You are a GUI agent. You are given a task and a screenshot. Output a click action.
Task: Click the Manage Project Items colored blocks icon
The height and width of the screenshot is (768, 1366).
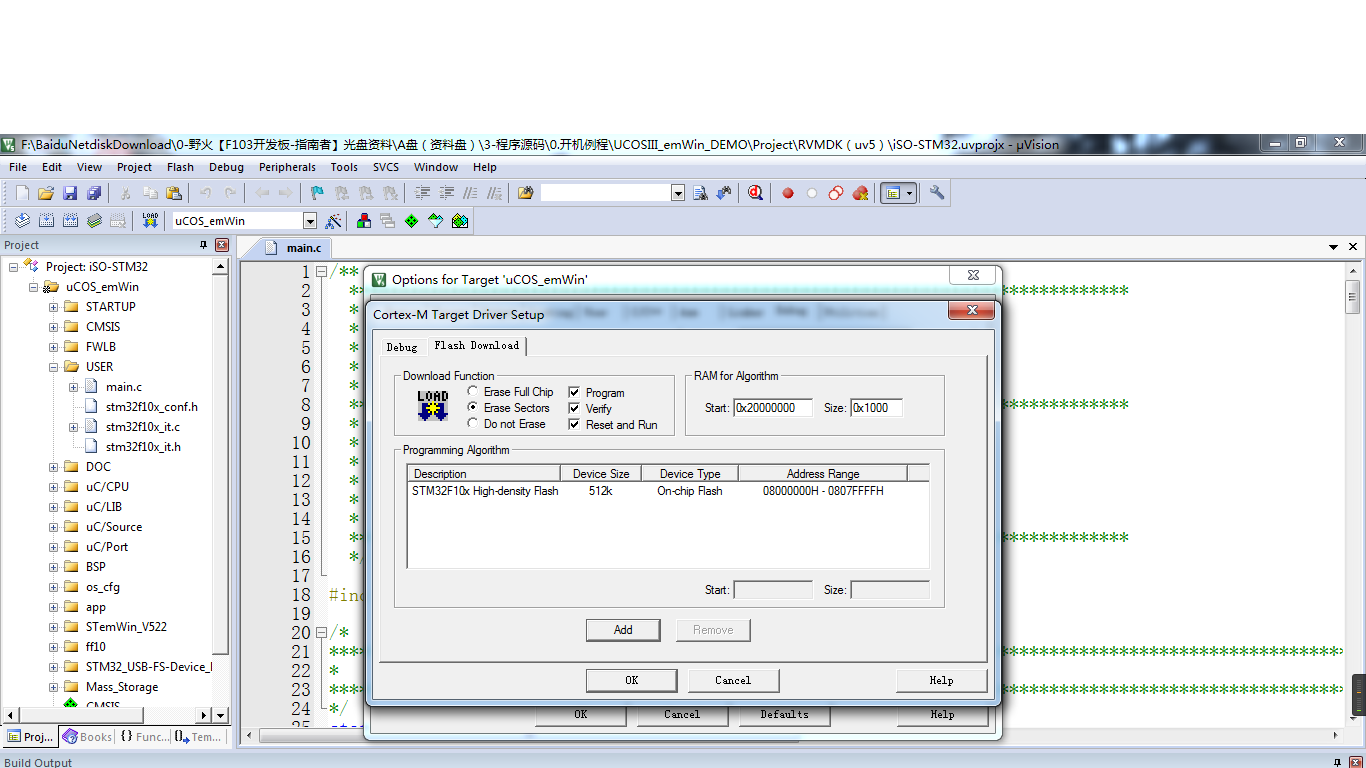click(363, 221)
